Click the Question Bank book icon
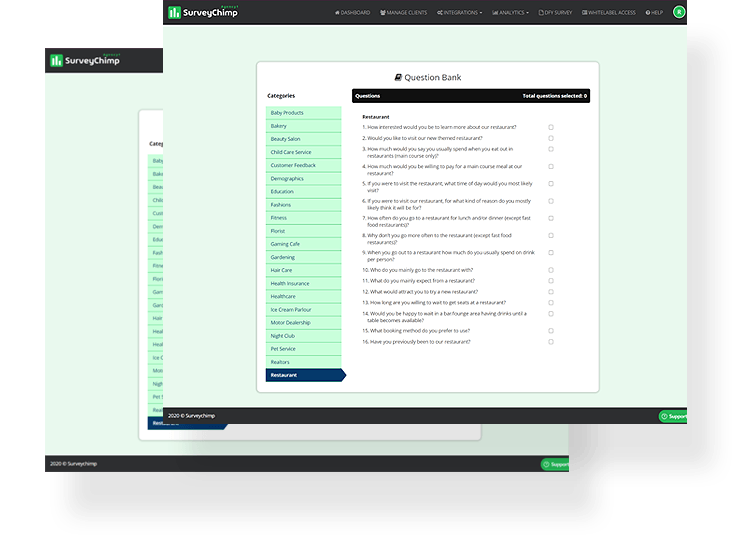Viewport: 732px width, 535px height. click(x=398, y=77)
